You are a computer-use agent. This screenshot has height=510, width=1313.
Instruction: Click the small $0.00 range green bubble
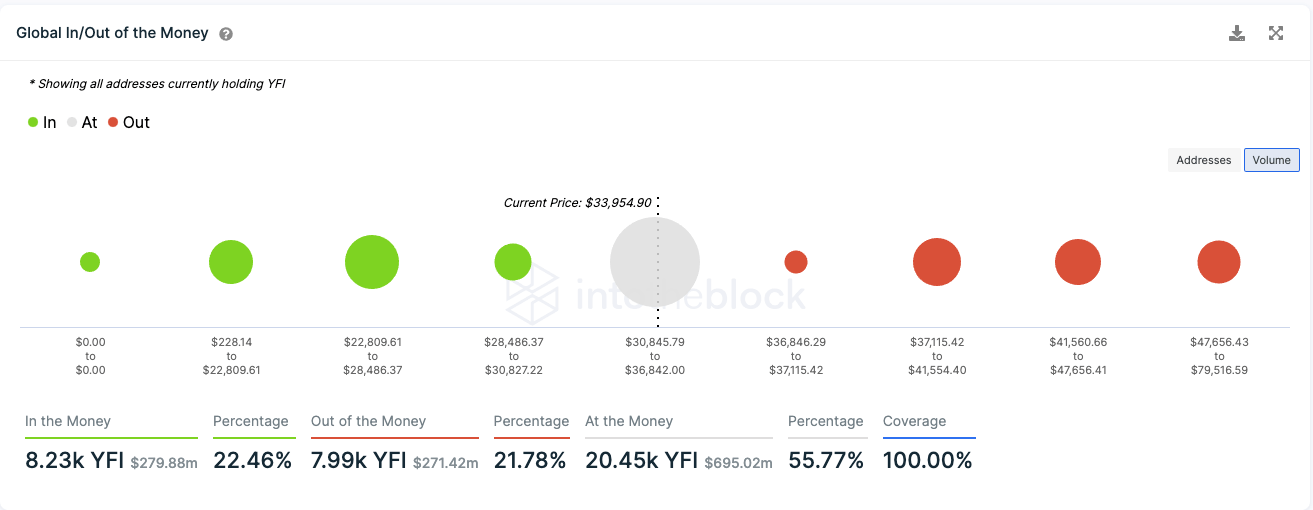(90, 262)
